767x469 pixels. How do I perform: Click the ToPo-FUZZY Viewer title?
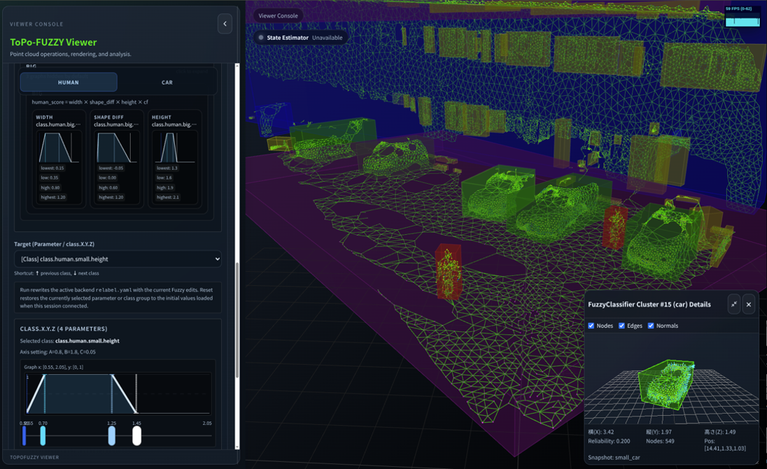[x=53, y=42]
